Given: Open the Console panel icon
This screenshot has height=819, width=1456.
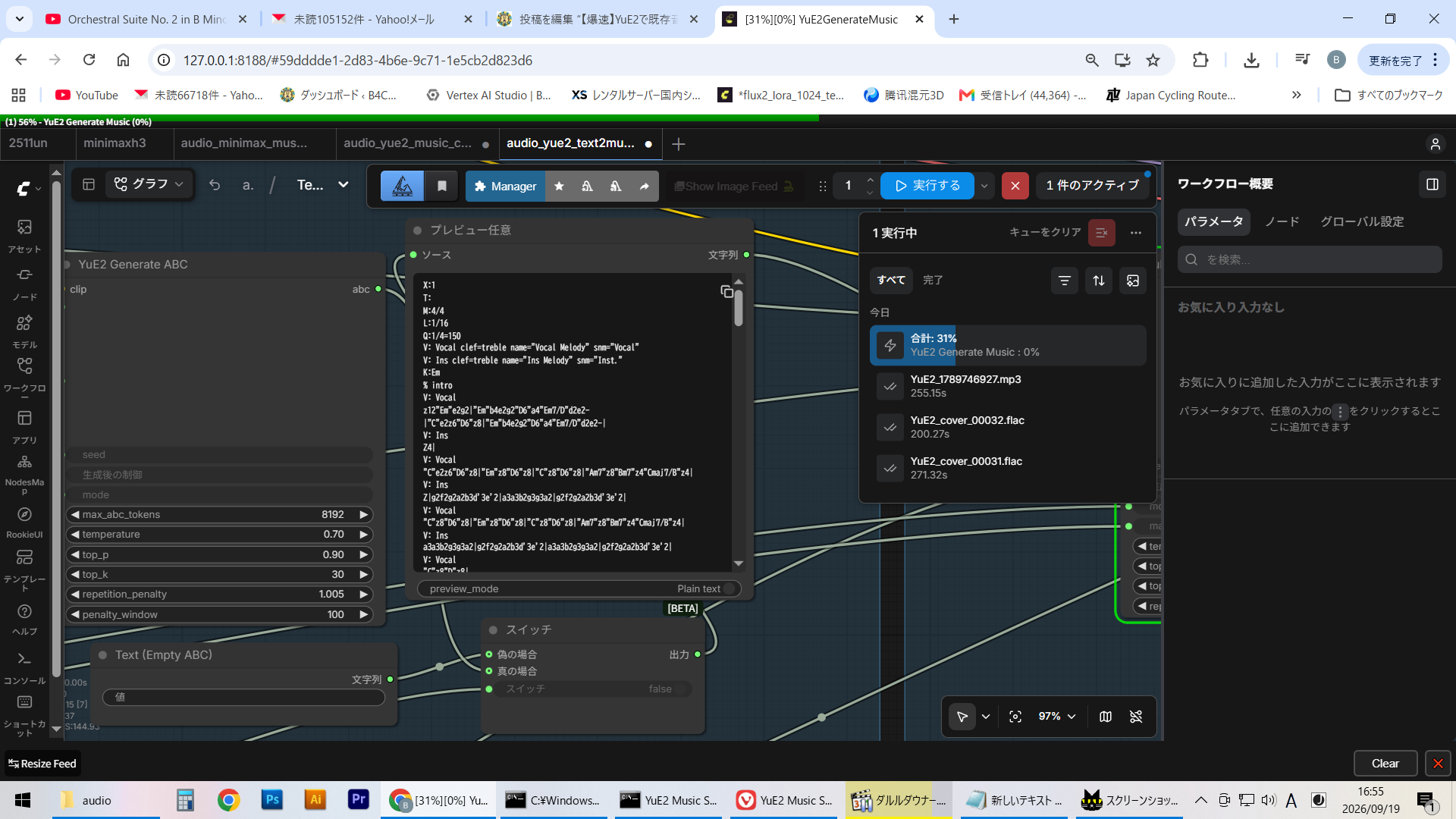Looking at the screenshot, I should 24,667.
